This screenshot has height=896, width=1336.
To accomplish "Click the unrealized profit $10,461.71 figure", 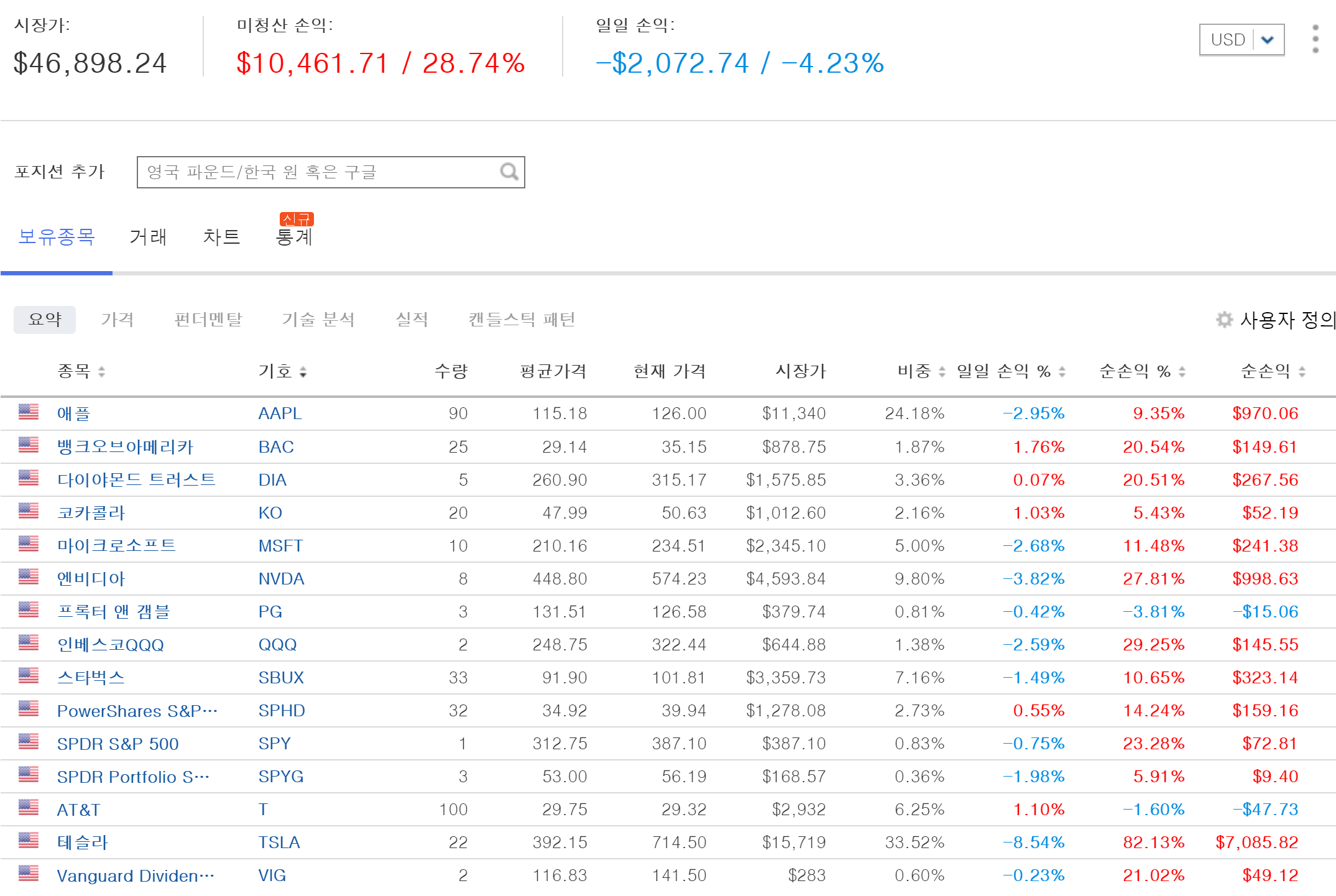I will click(x=313, y=63).
